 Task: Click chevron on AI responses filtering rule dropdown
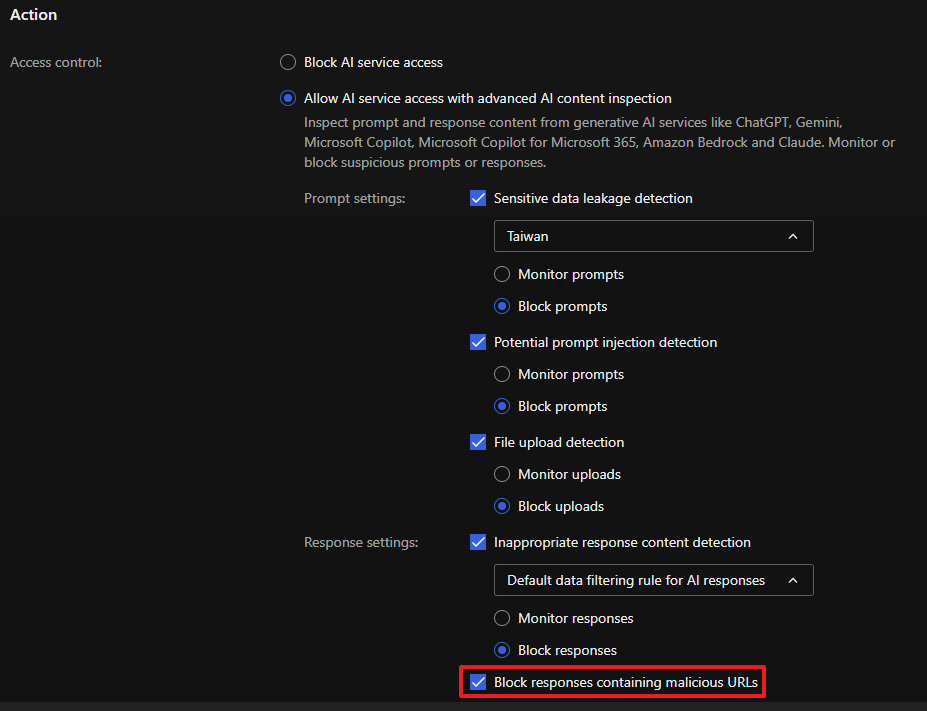tap(793, 580)
